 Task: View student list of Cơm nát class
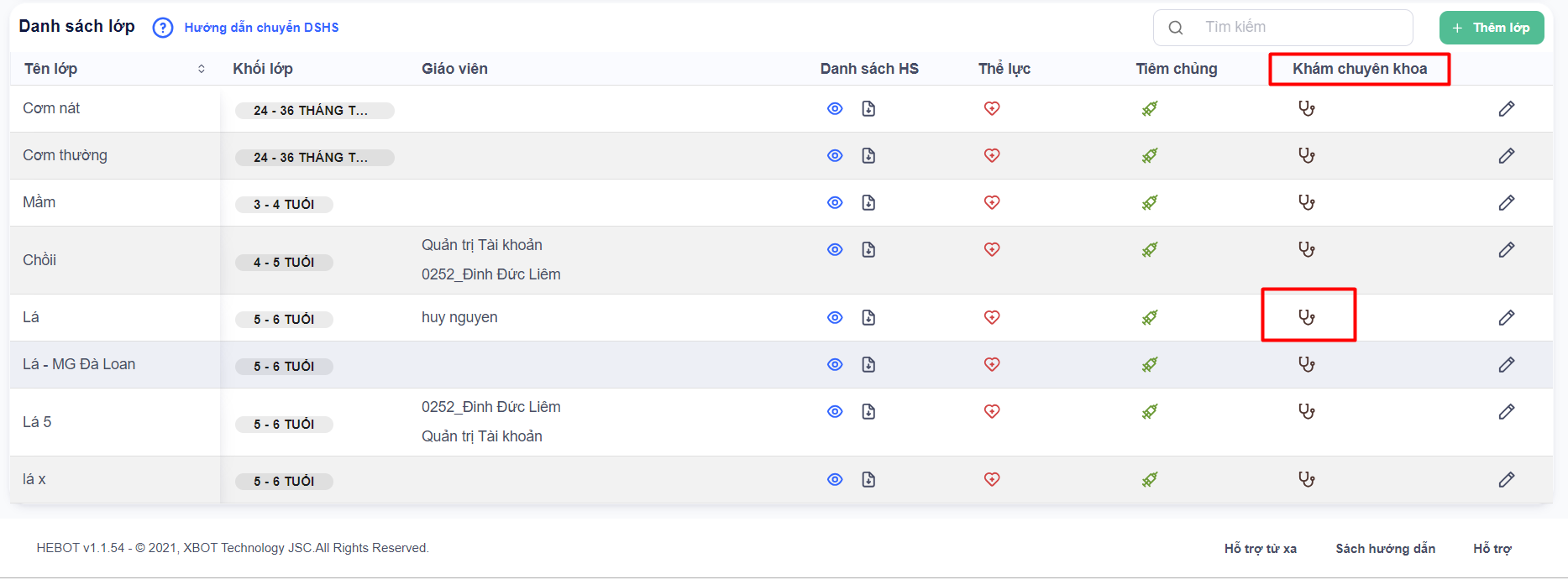point(835,108)
